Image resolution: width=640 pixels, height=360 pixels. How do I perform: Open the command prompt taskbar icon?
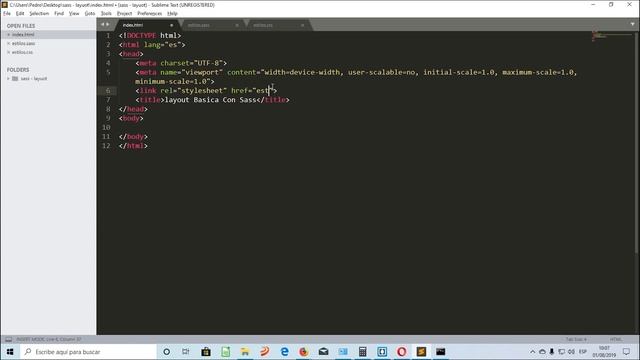[441, 351]
